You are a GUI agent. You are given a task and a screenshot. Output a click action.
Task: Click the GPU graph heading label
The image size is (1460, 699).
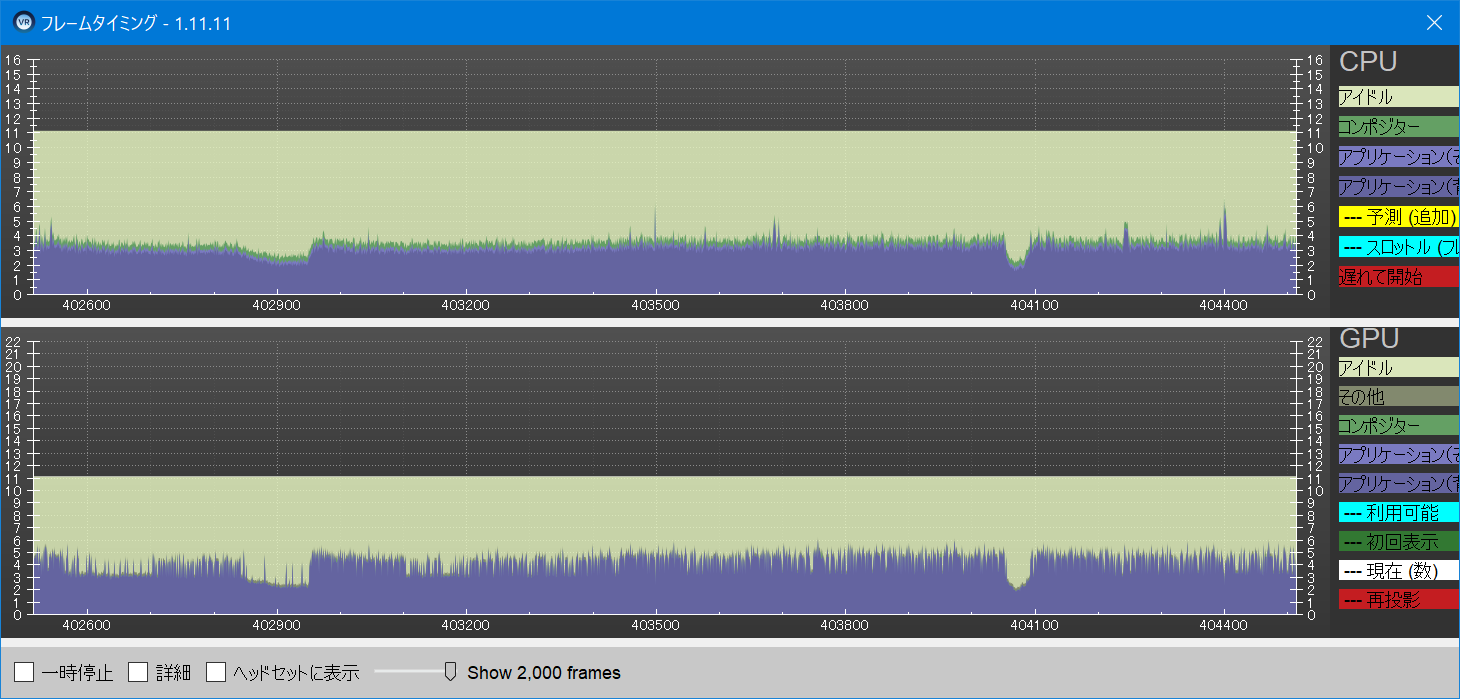(1368, 338)
